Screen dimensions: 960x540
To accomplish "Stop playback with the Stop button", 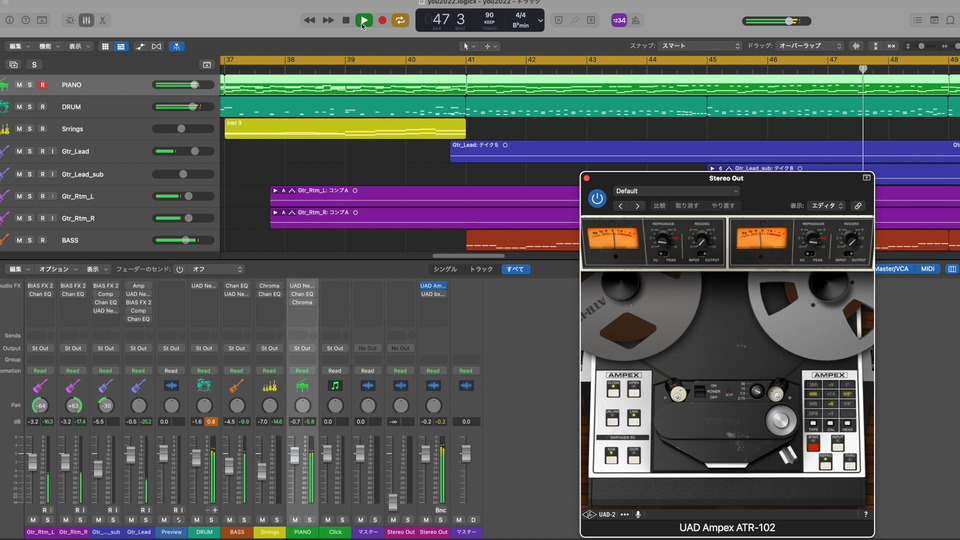I will 346,20.
